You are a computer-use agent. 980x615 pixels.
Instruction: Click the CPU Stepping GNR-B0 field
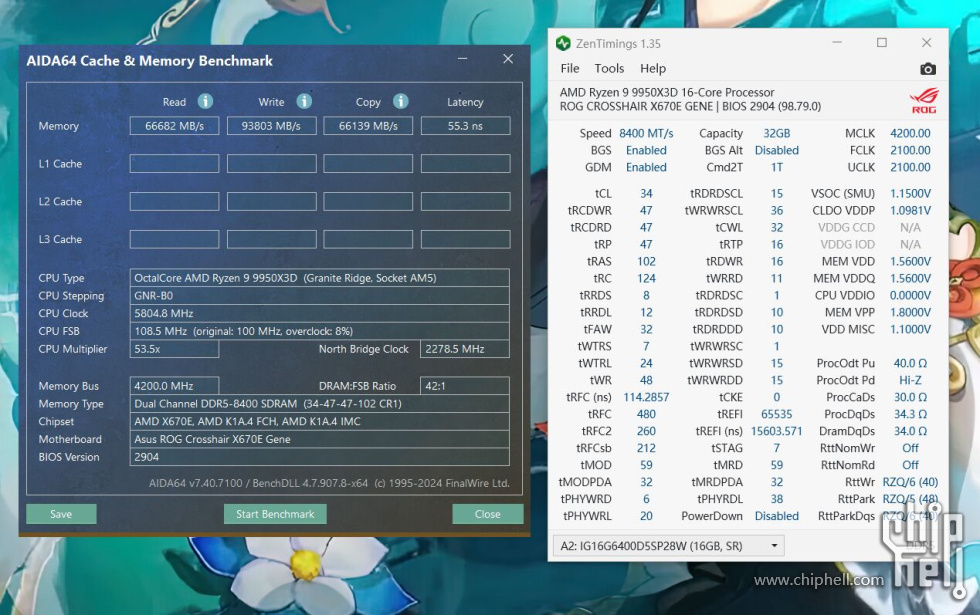319,296
